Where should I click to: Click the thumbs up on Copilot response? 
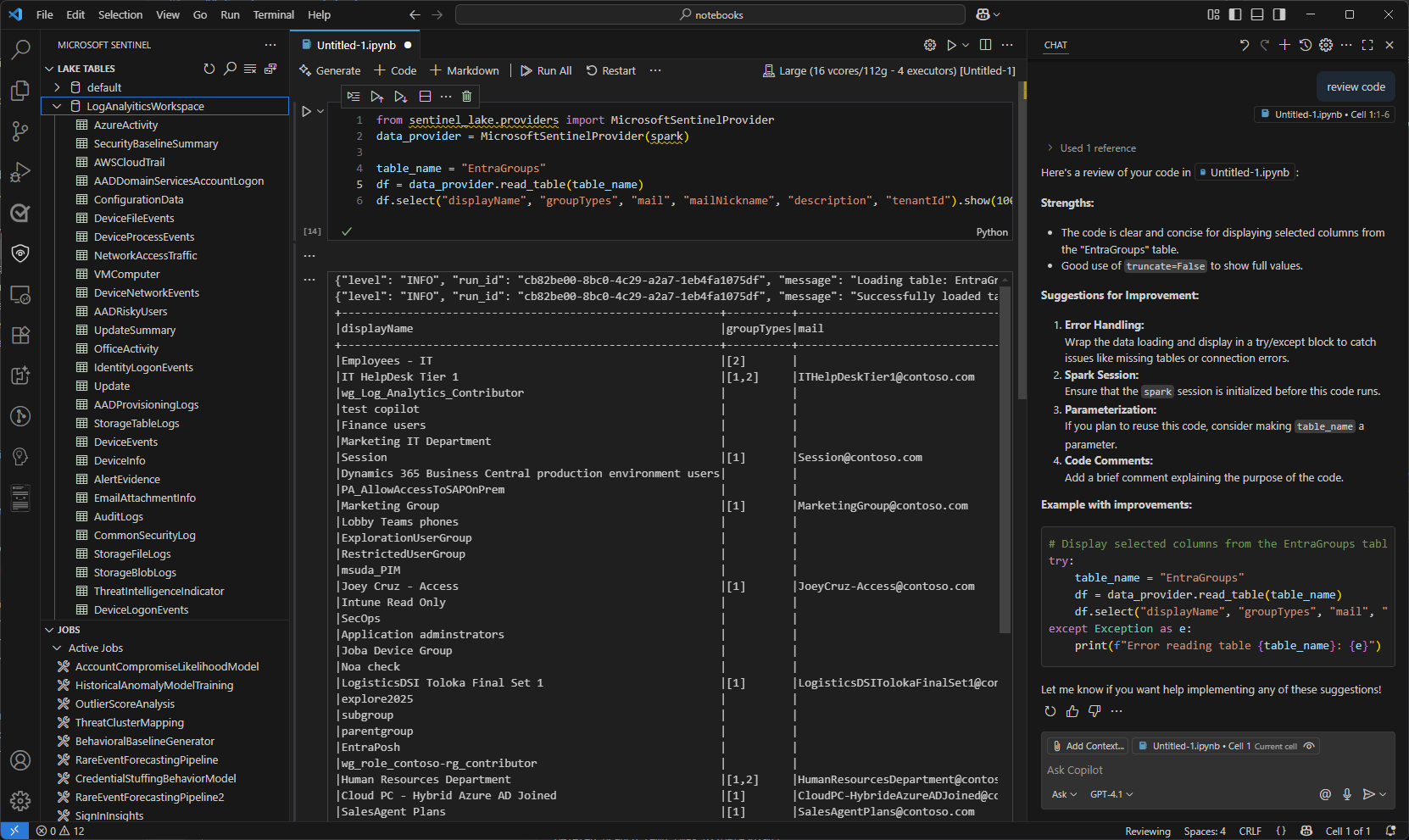click(x=1072, y=711)
